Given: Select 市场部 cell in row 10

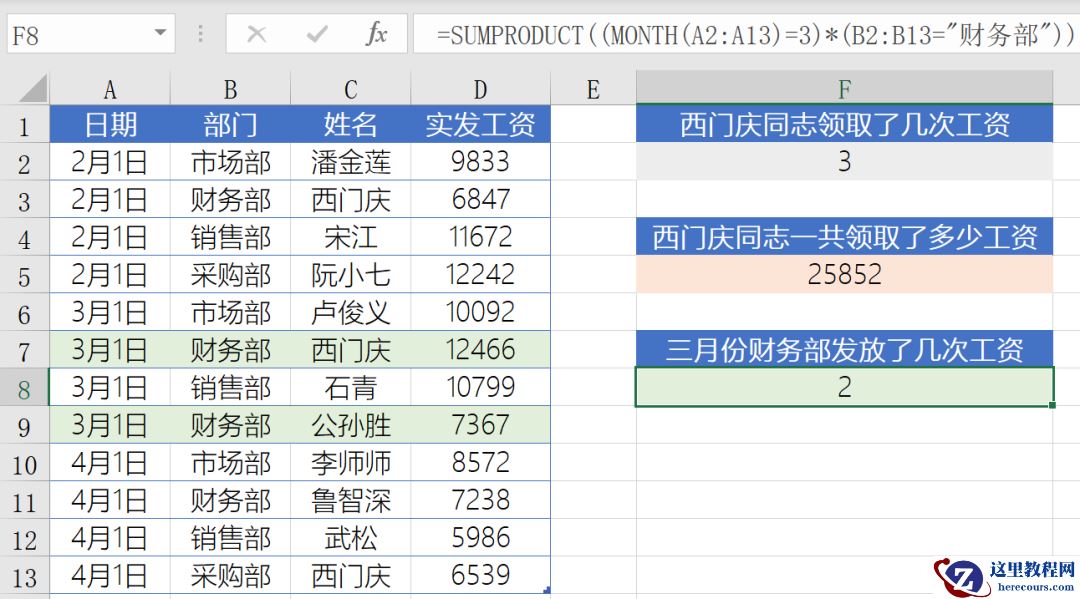Looking at the screenshot, I should click(230, 462).
